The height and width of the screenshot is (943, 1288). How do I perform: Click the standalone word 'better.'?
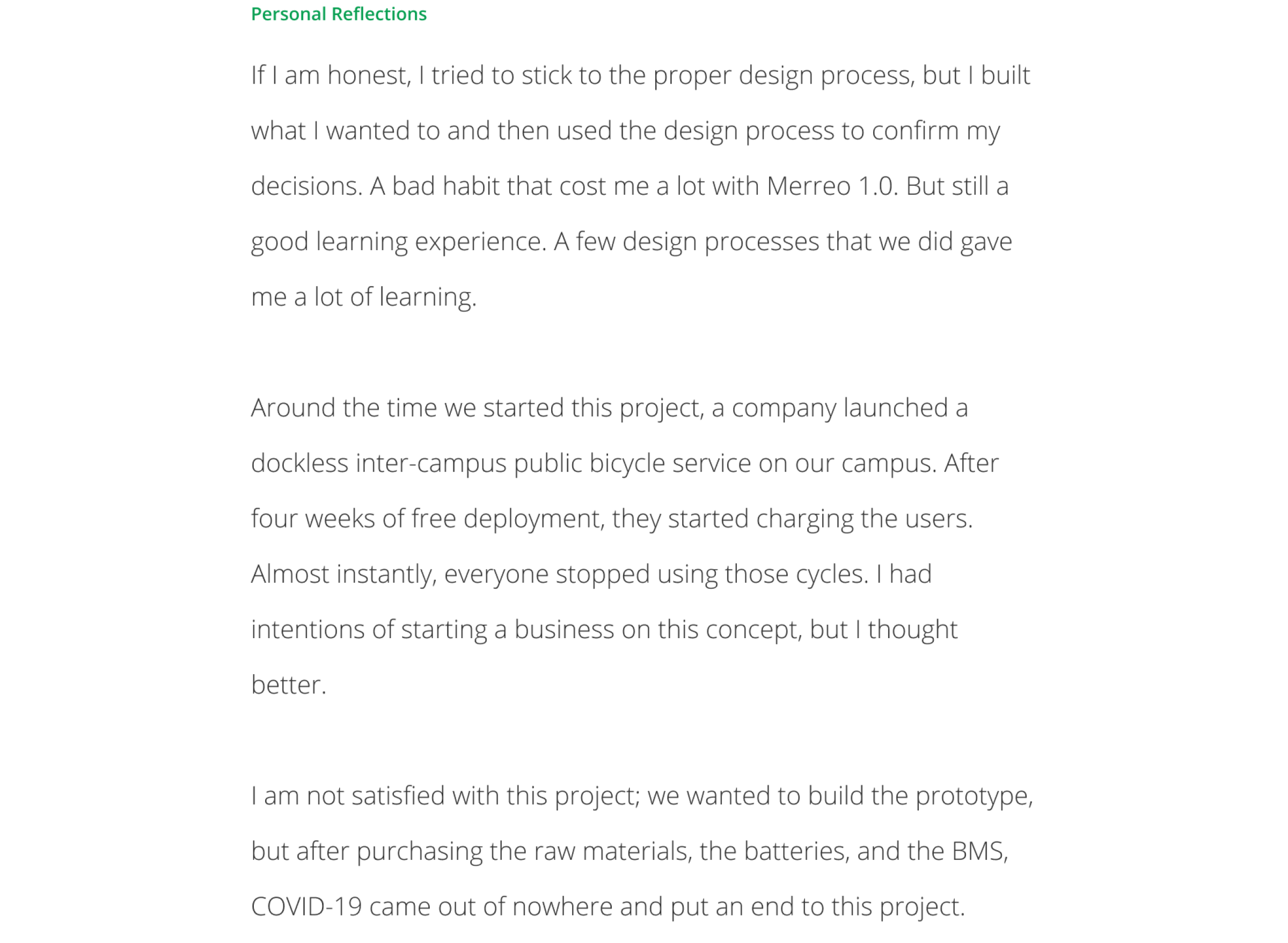tap(288, 684)
